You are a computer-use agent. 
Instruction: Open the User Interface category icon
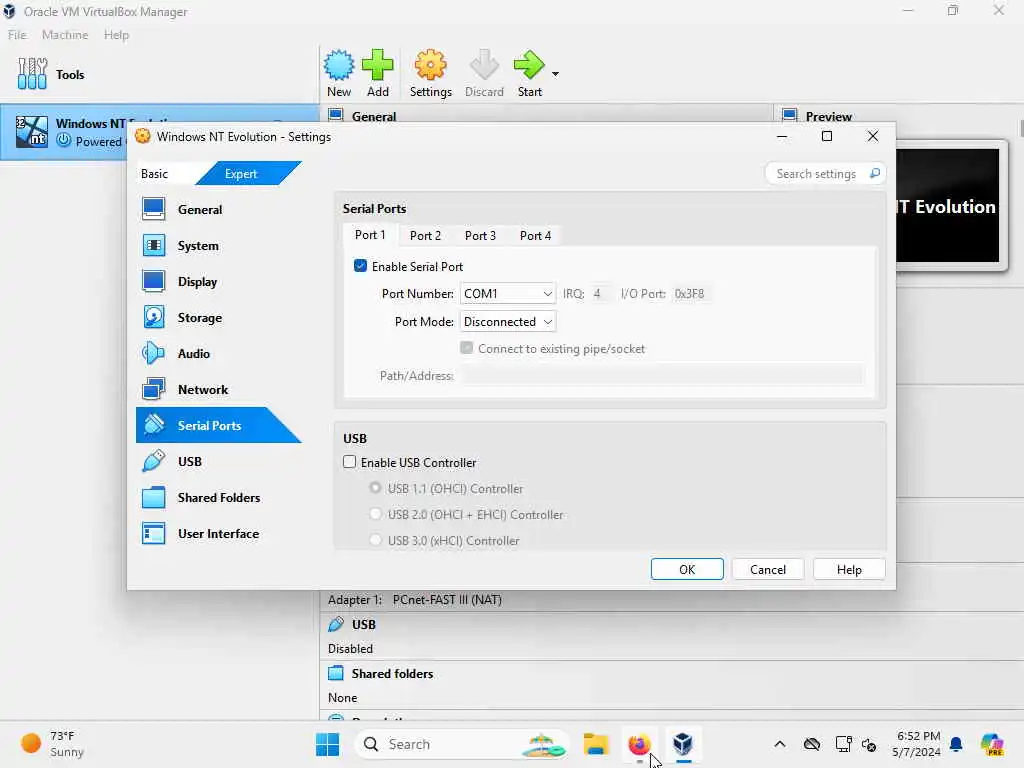[153, 534]
